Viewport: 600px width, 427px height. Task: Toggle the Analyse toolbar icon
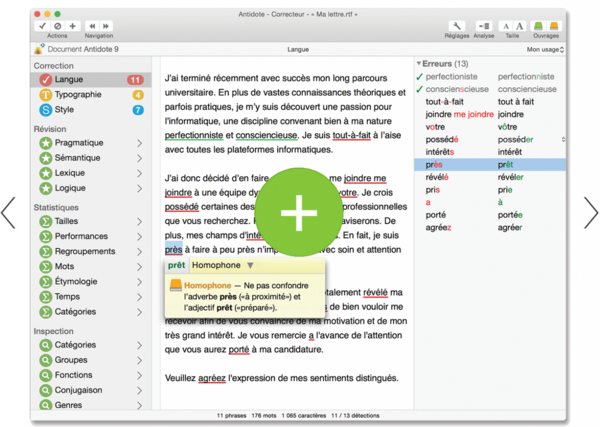click(484, 26)
